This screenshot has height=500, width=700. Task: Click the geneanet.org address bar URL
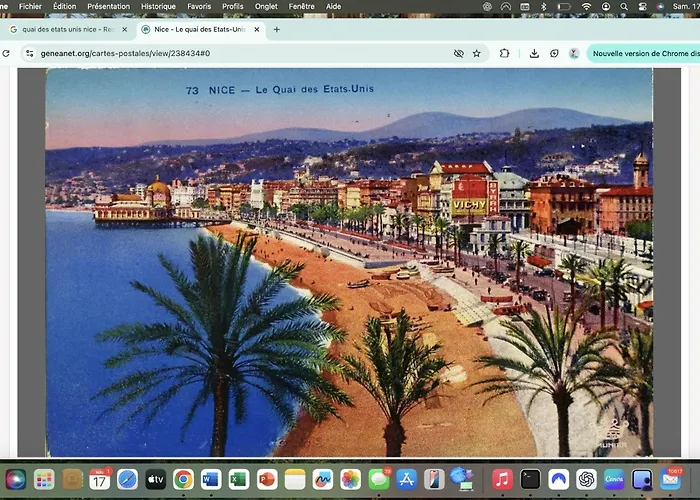click(125, 53)
